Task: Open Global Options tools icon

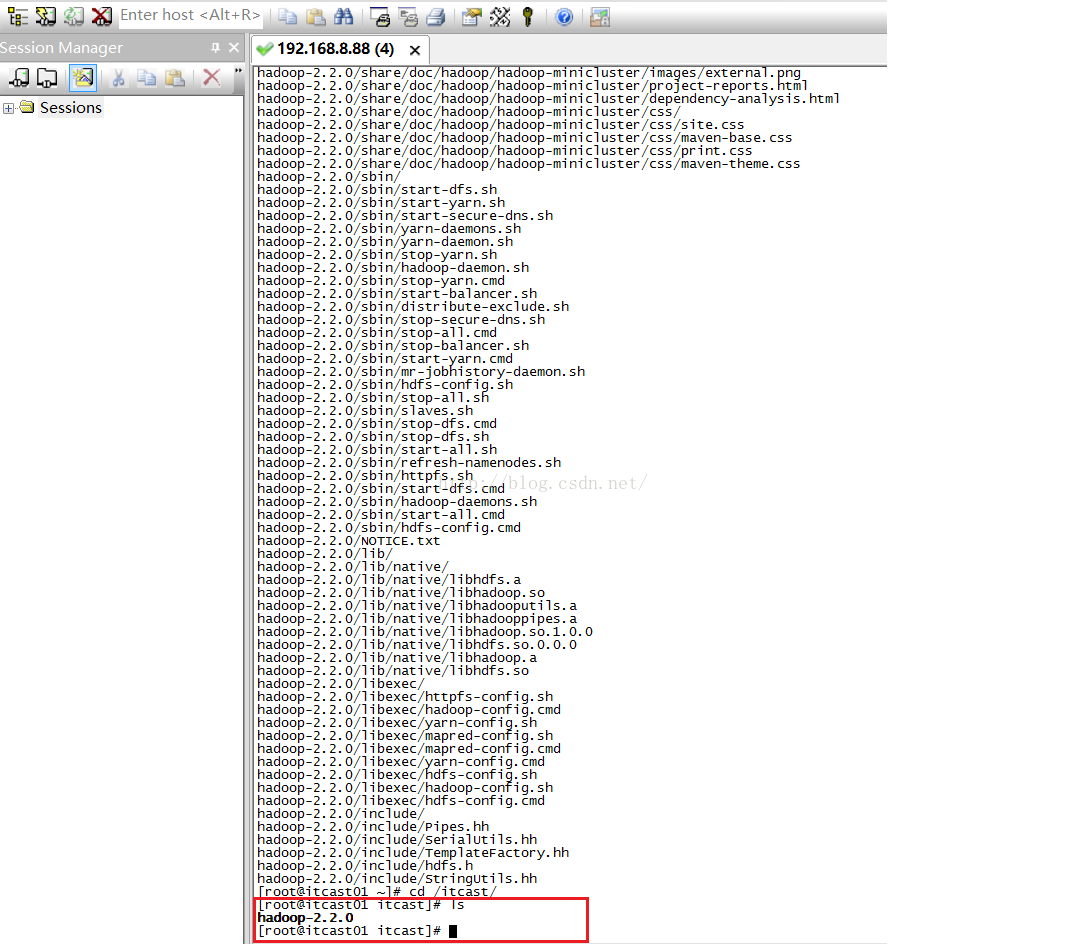Action: [499, 17]
